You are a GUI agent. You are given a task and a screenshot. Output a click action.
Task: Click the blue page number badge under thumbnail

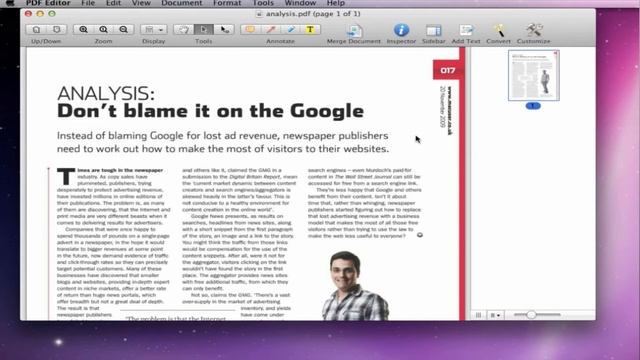point(533,106)
